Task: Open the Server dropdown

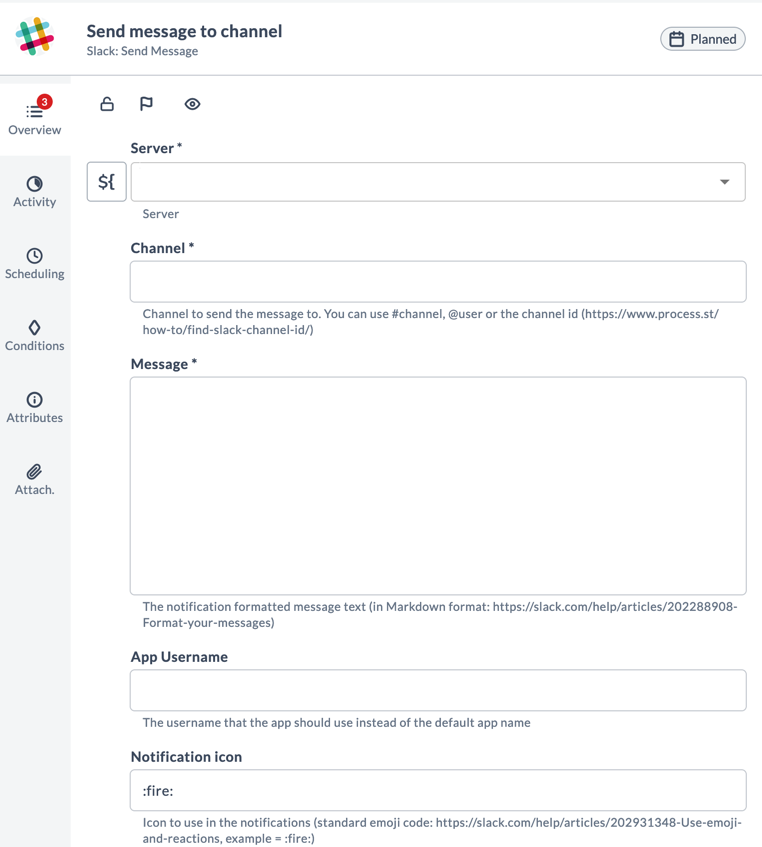Action: pyautogui.click(x=726, y=182)
